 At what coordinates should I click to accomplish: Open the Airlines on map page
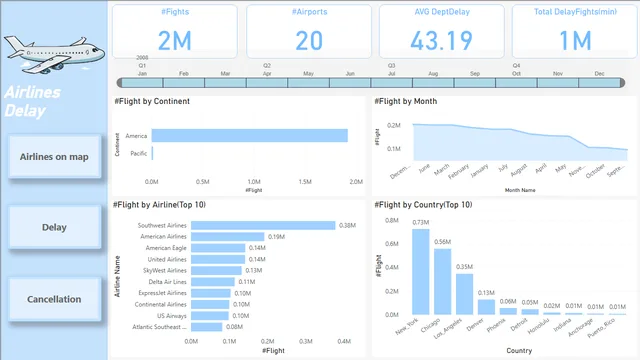tap(54, 157)
